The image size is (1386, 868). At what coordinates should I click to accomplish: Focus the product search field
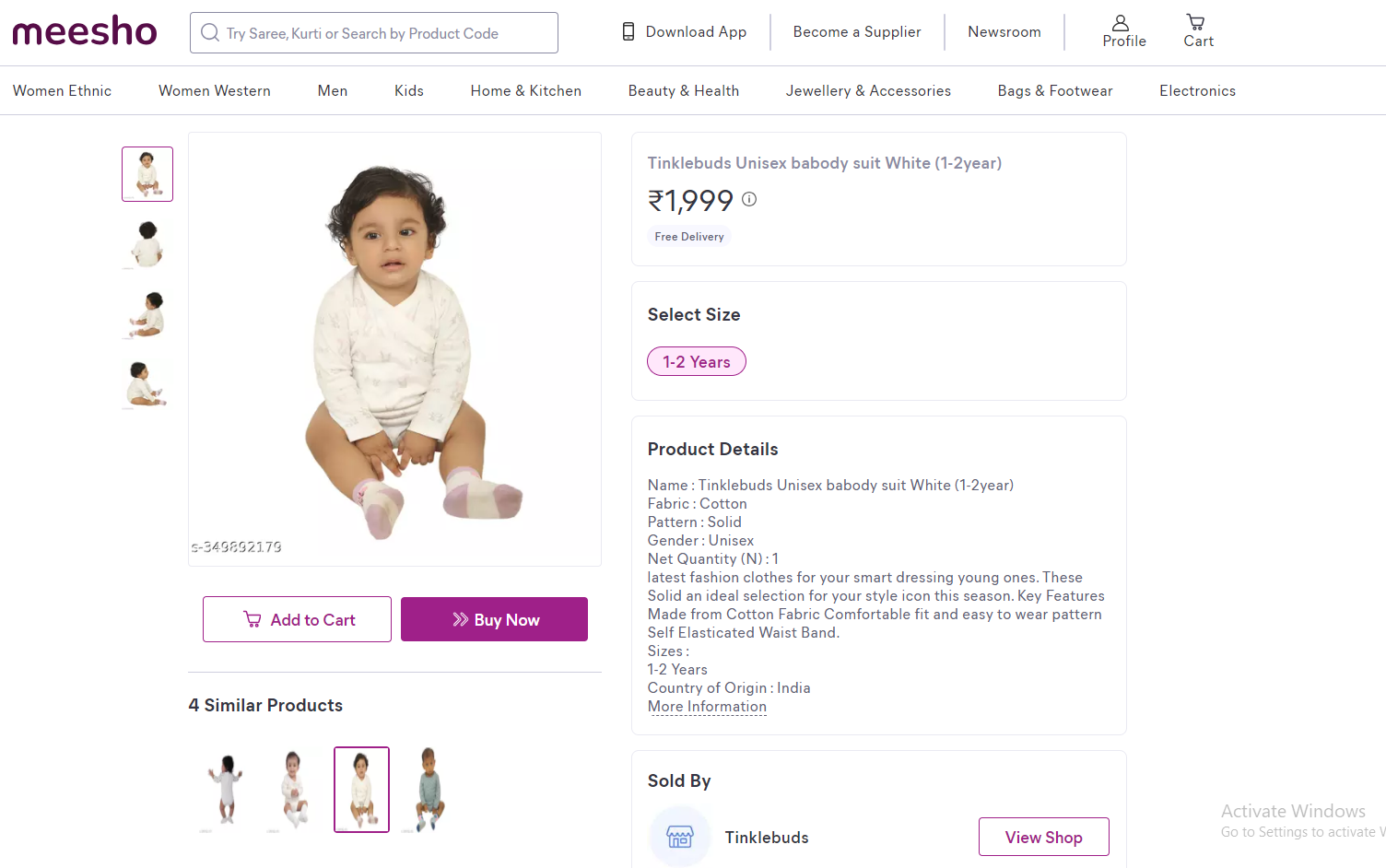[387, 33]
